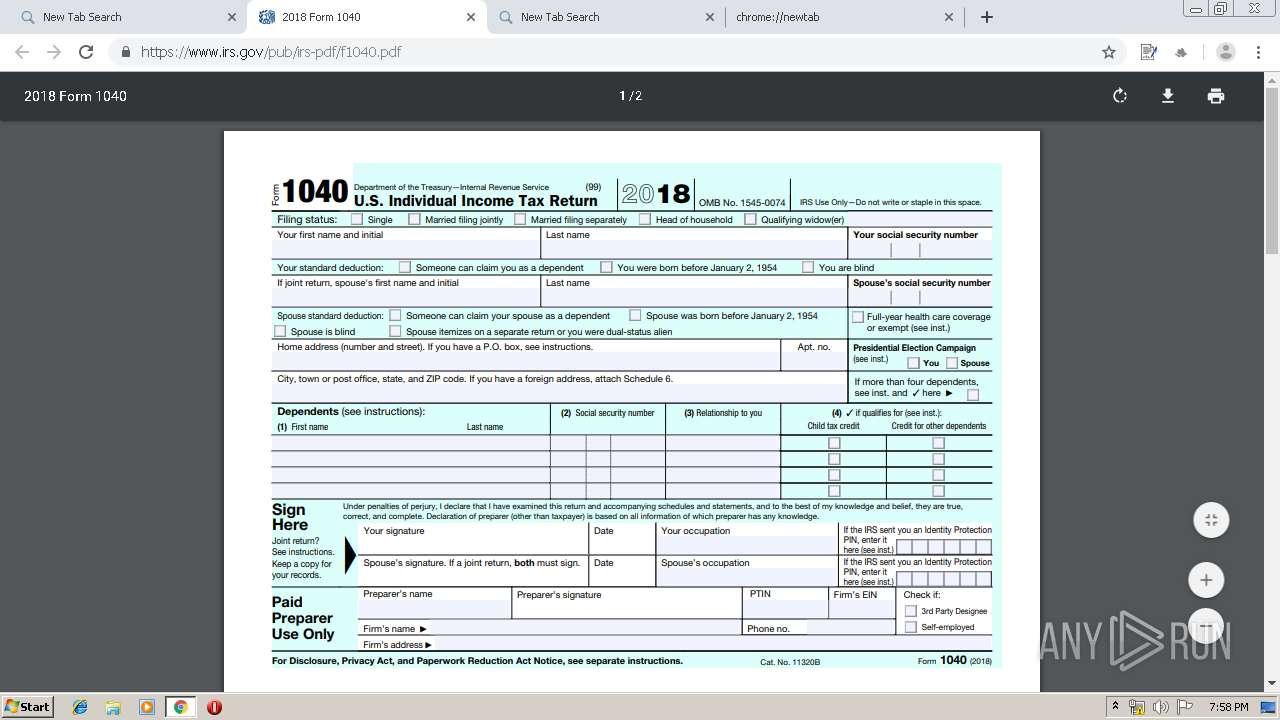Viewport: 1280px width, 720px height.
Task: Check 'You were born before January 2, 1954'
Action: (x=606, y=267)
